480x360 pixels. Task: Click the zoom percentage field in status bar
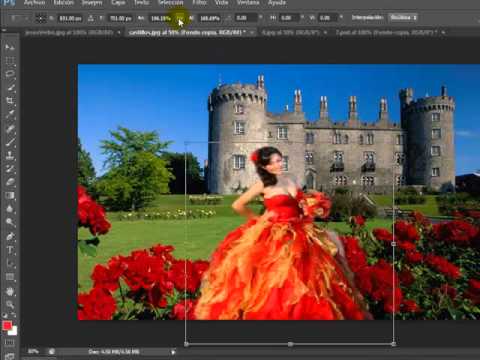(x=33, y=352)
